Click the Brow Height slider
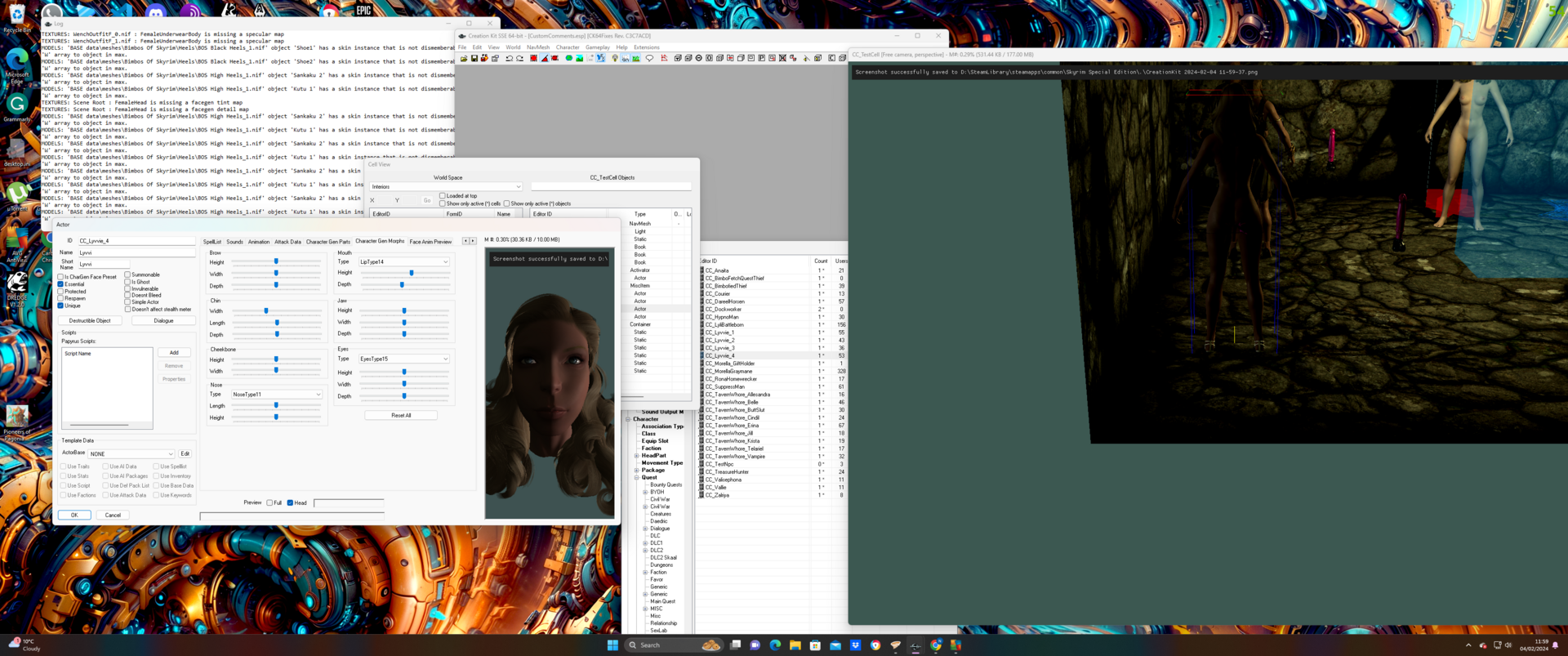Image resolution: width=1568 pixels, height=656 pixels. coord(277,261)
